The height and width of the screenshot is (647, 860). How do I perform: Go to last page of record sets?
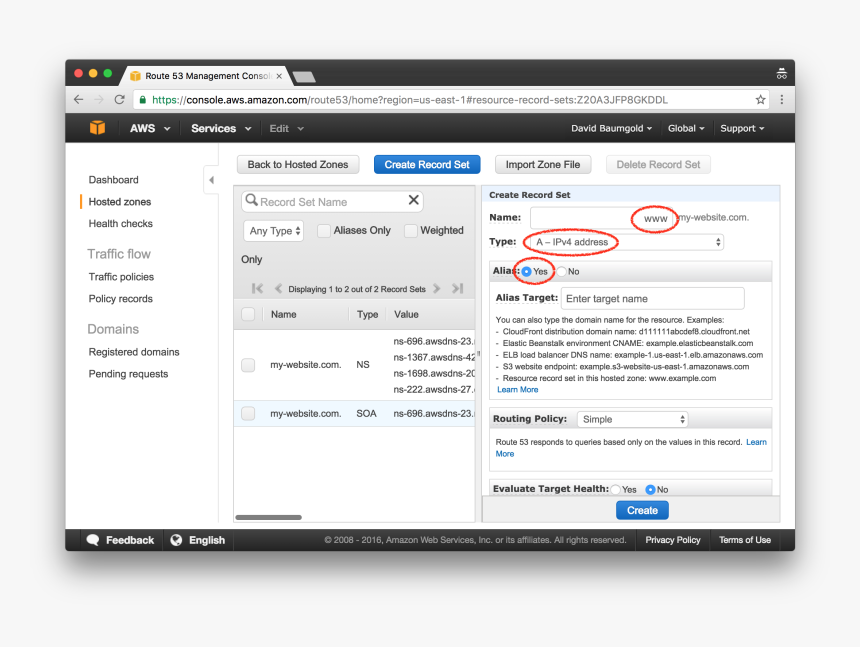pyautogui.click(x=457, y=288)
